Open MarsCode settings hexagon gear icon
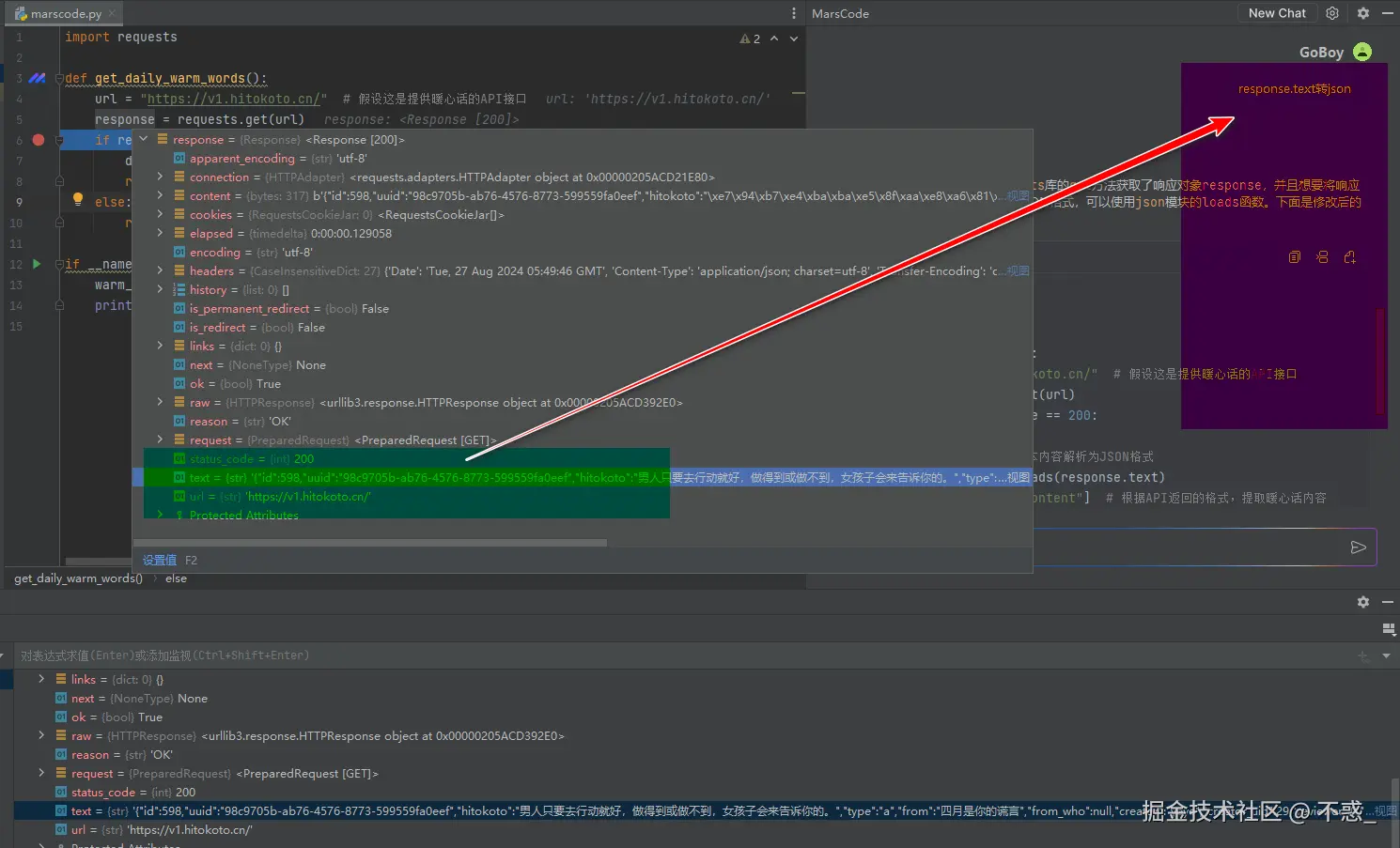Image resolution: width=1400 pixels, height=848 pixels. pyautogui.click(x=1332, y=13)
